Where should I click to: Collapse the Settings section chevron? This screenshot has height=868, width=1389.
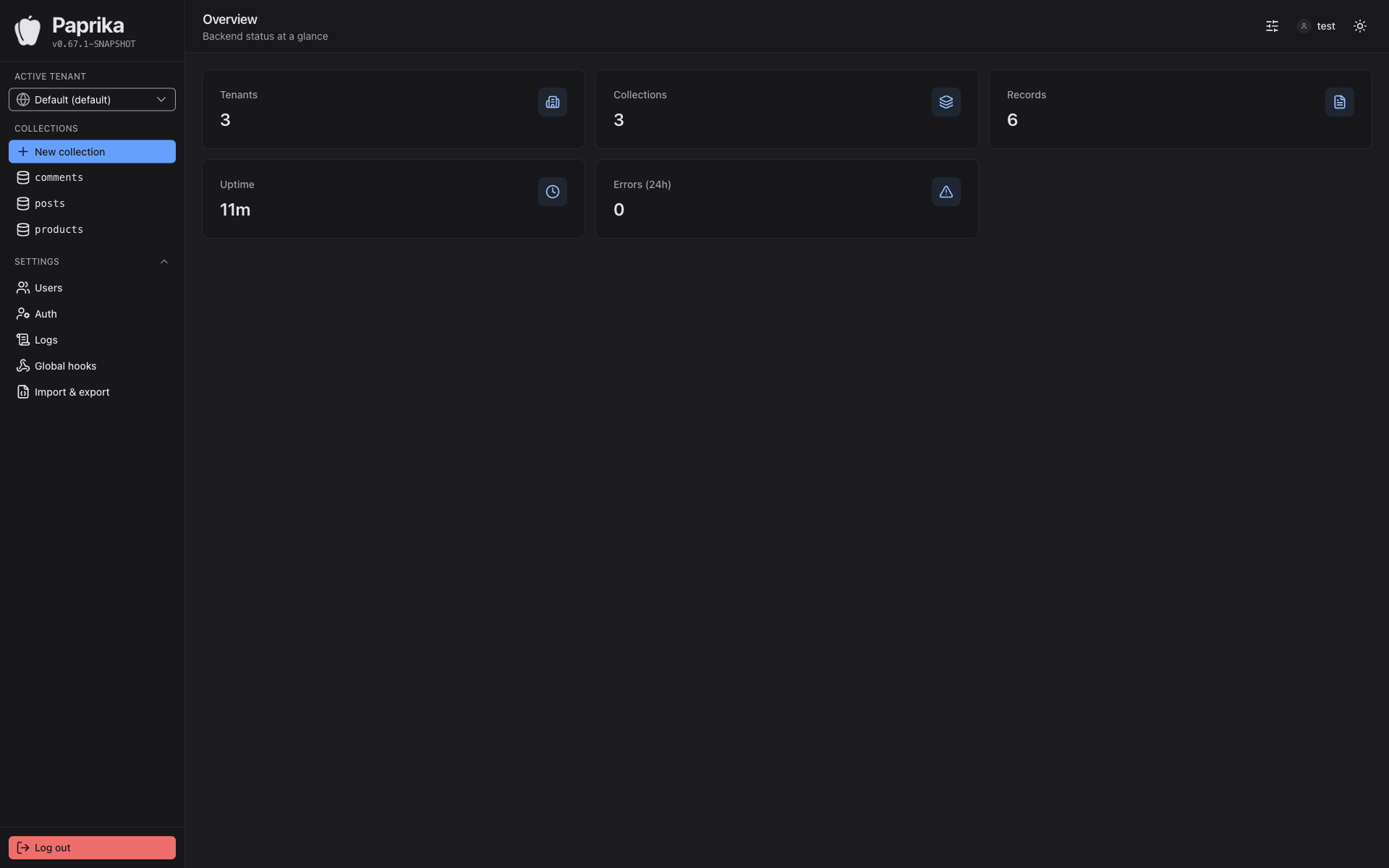point(164,262)
